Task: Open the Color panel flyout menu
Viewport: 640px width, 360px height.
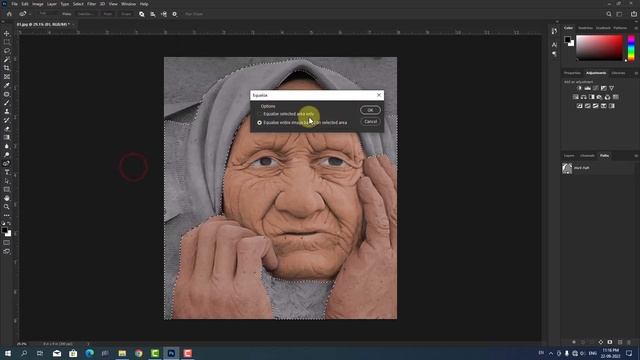Action: (636, 28)
